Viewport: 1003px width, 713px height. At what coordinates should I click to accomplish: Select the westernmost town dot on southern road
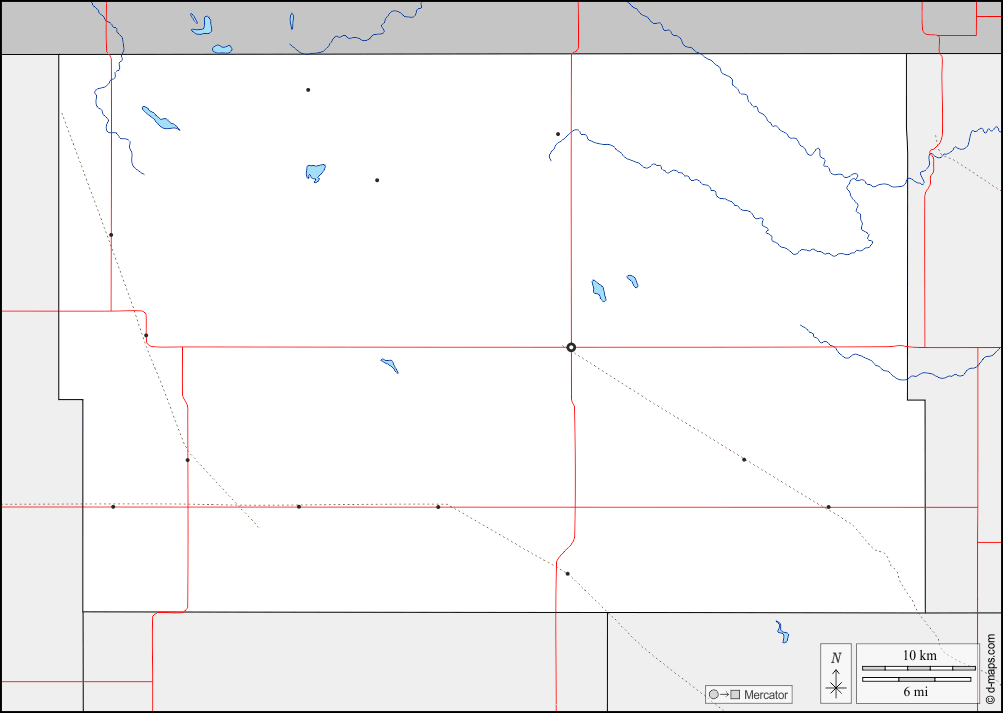point(113,507)
